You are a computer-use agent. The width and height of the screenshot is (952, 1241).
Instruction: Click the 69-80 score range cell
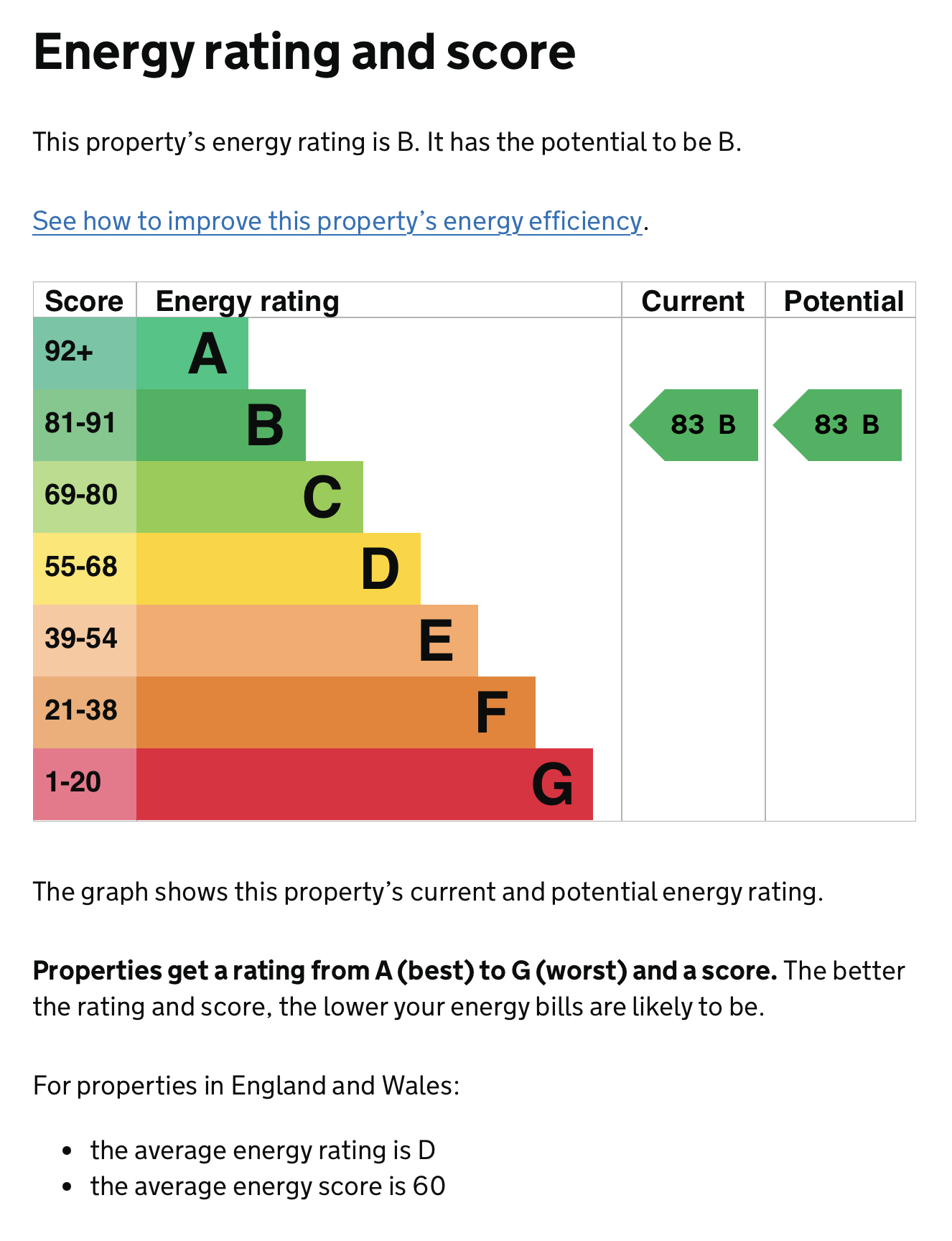point(85,497)
